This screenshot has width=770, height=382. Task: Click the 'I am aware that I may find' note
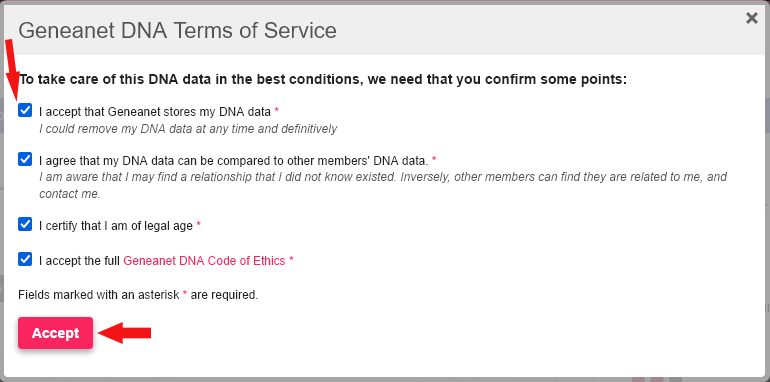point(383,185)
